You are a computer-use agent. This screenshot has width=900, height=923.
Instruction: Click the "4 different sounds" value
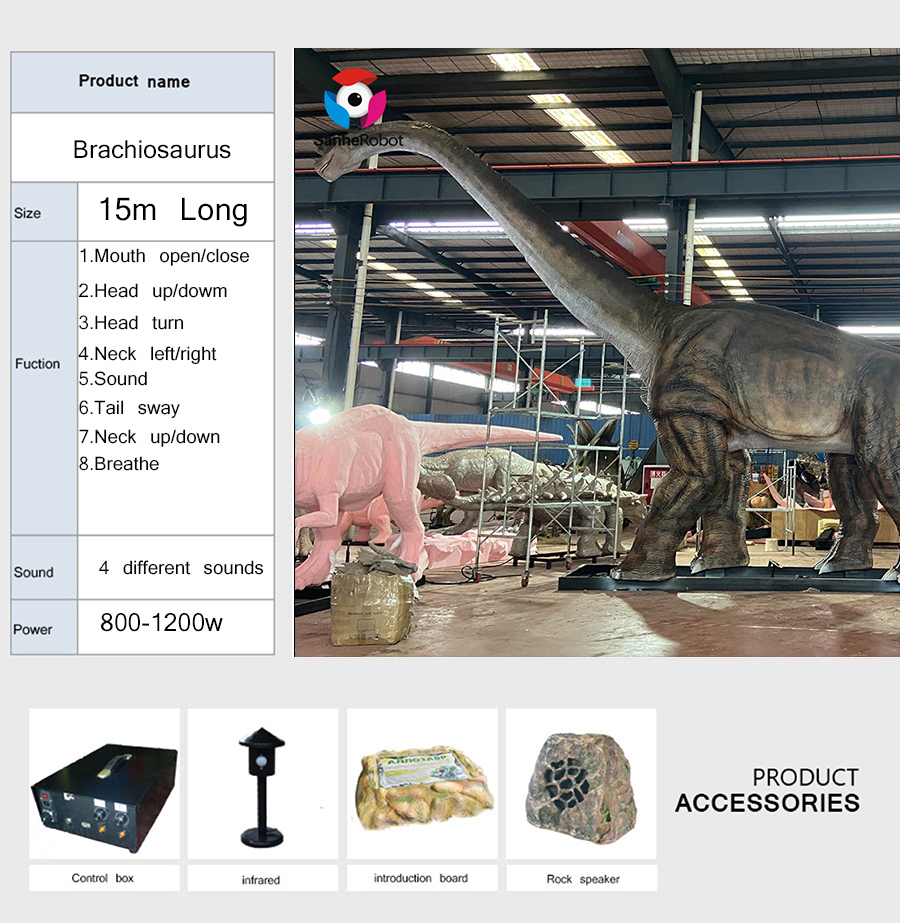coord(181,568)
